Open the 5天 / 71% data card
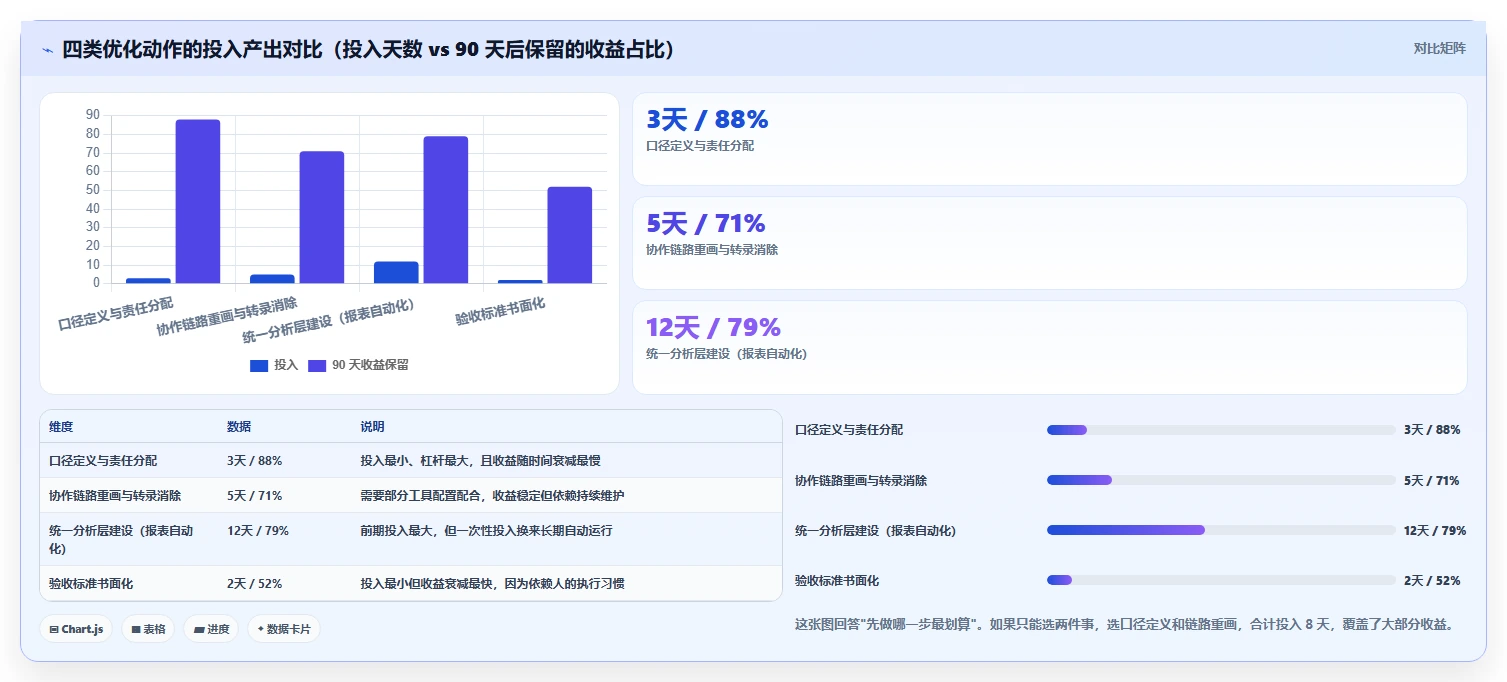This screenshot has height=682, width=1507. [x=1049, y=243]
